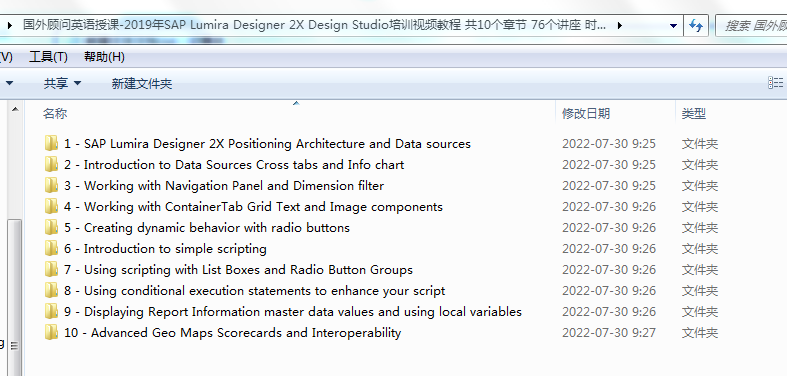Image resolution: width=787 pixels, height=376 pixels.
Task: Sort by 名称 column header
Action: pyautogui.click(x=55, y=113)
